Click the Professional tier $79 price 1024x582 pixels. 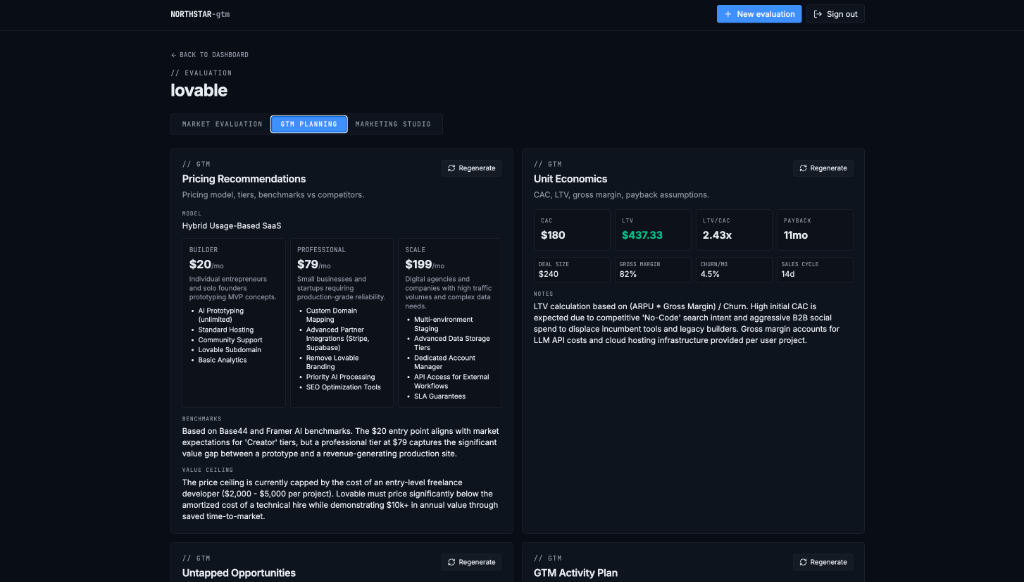pos(308,265)
